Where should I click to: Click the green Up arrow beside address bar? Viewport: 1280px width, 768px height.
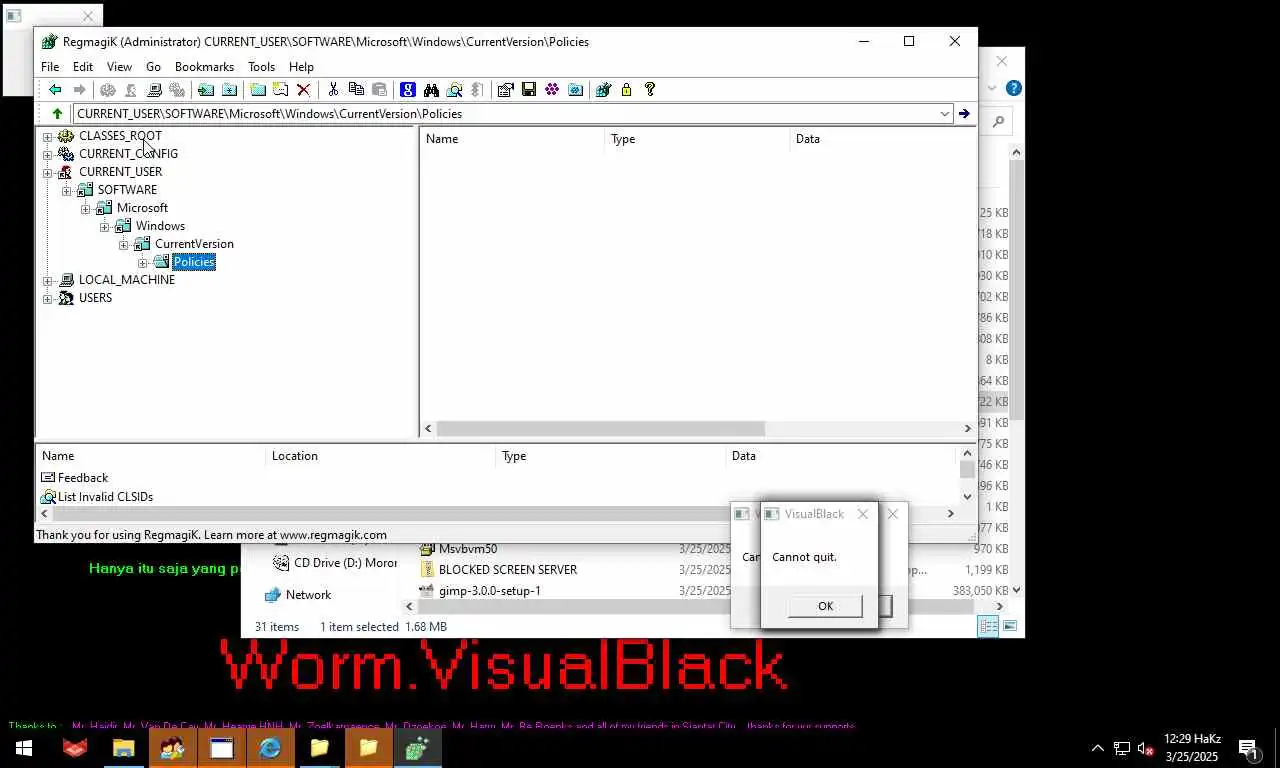tap(57, 114)
